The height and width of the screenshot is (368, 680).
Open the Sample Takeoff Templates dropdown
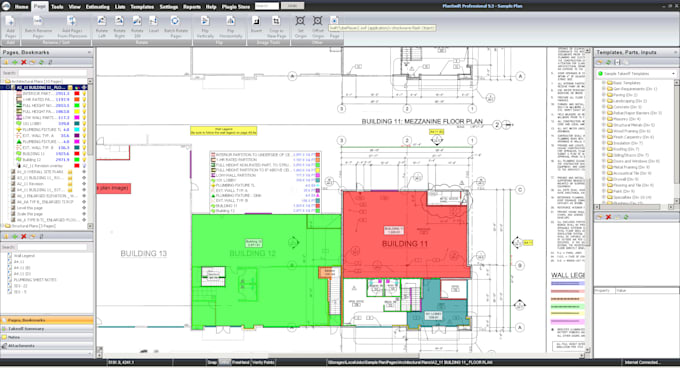(x=673, y=74)
